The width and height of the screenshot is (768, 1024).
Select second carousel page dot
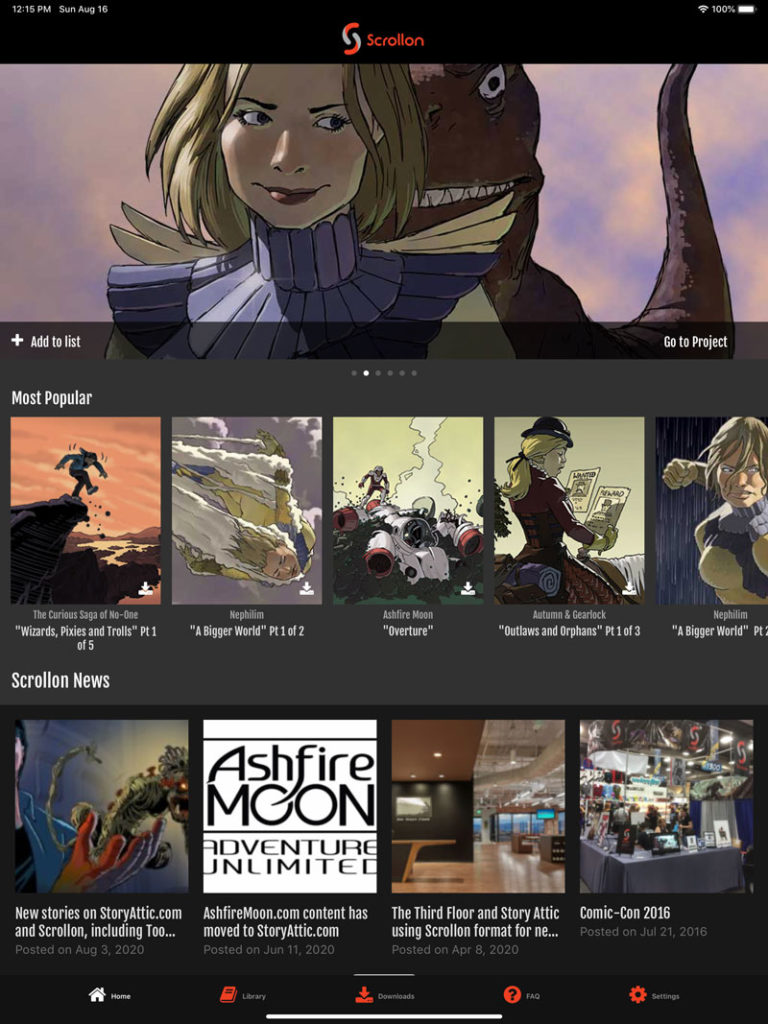pos(366,373)
